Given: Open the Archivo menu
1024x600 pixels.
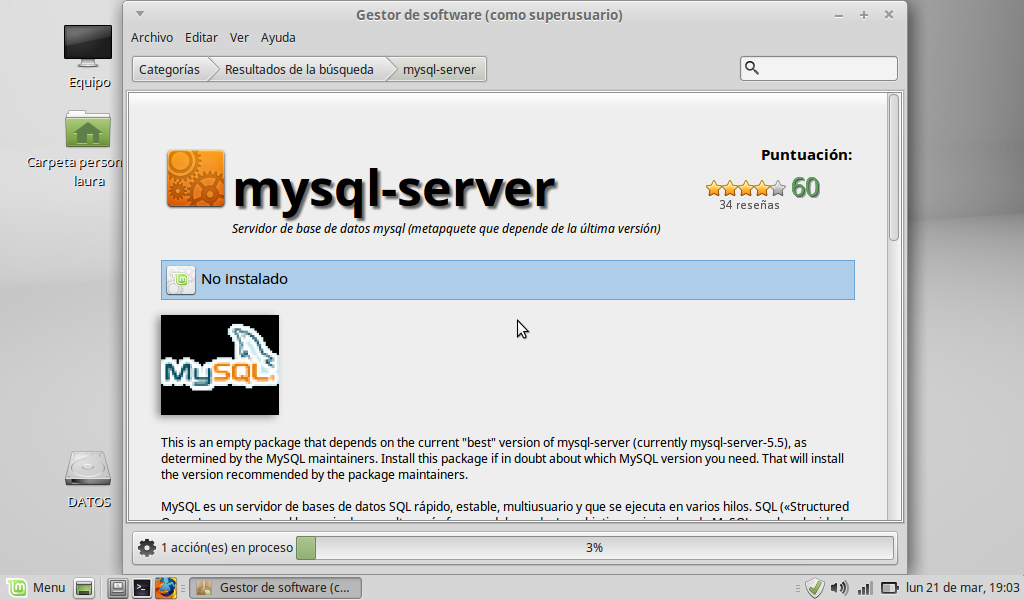Looking at the screenshot, I should click(x=152, y=38).
